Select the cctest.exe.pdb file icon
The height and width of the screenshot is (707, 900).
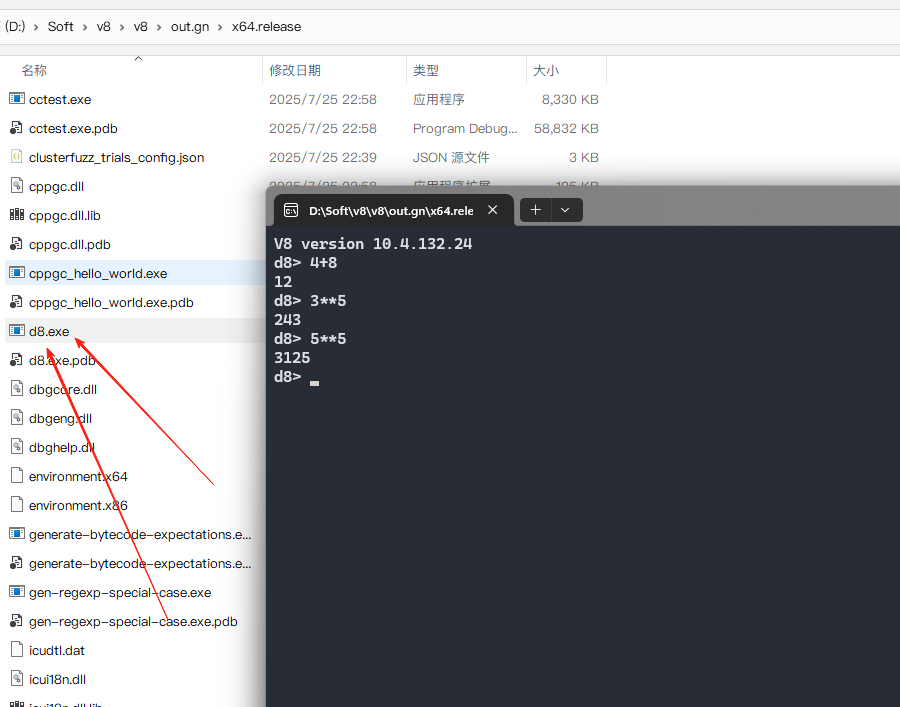click(x=16, y=128)
